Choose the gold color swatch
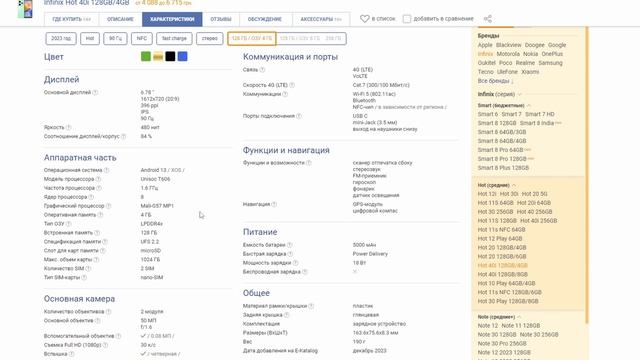 (158, 56)
